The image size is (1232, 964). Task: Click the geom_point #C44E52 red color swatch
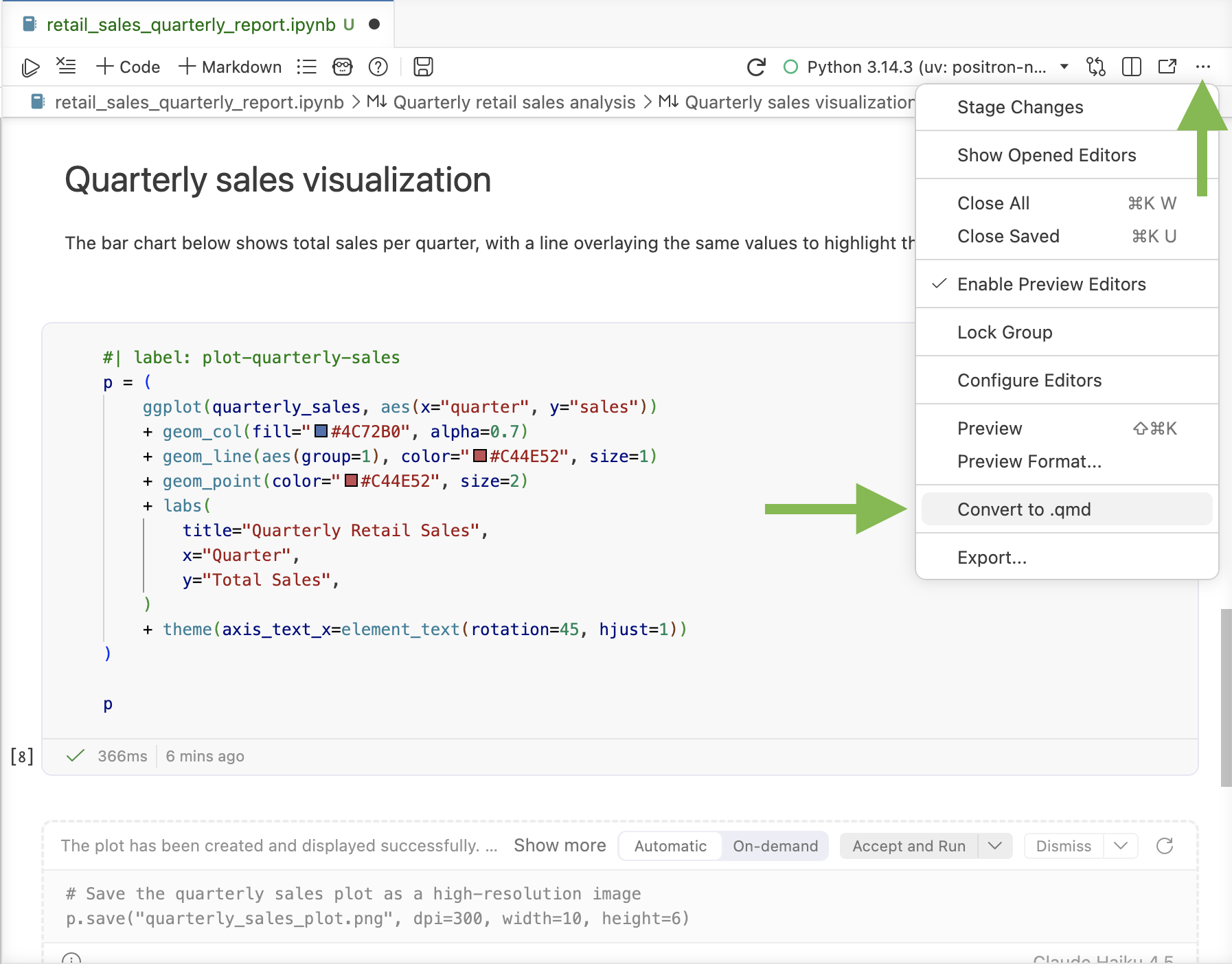pyautogui.click(x=351, y=481)
